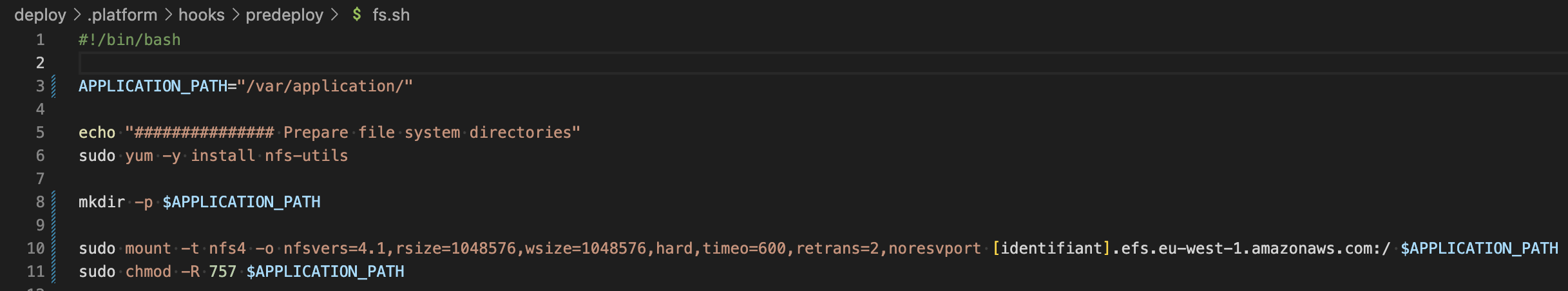Click line number 10 in the gutter
This screenshot has width=1568, height=291.
click(x=36, y=249)
